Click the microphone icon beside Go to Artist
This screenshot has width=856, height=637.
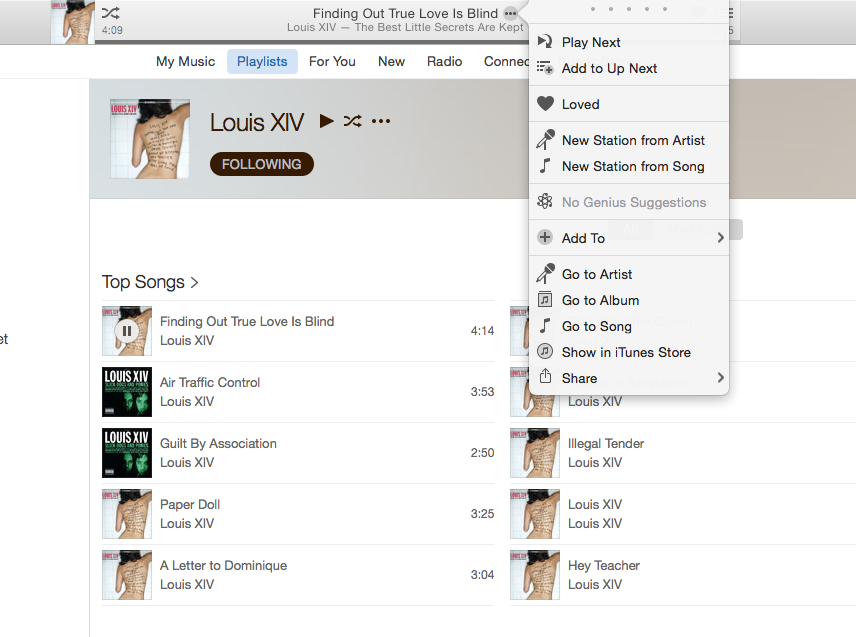pos(545,273)
